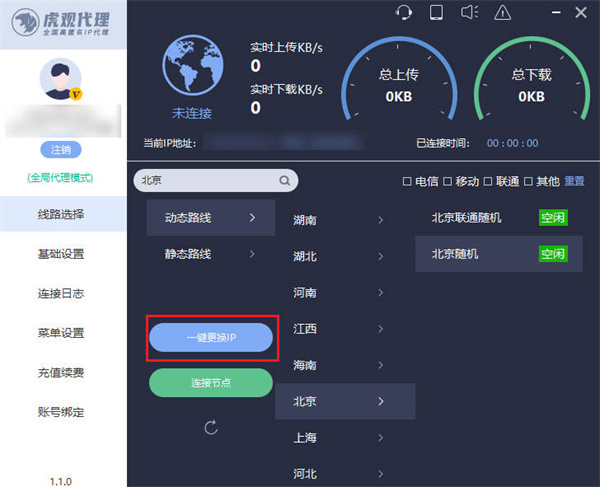Click the refresh icon below connect button
Screen dimensions: 600x487
[210, 428]
